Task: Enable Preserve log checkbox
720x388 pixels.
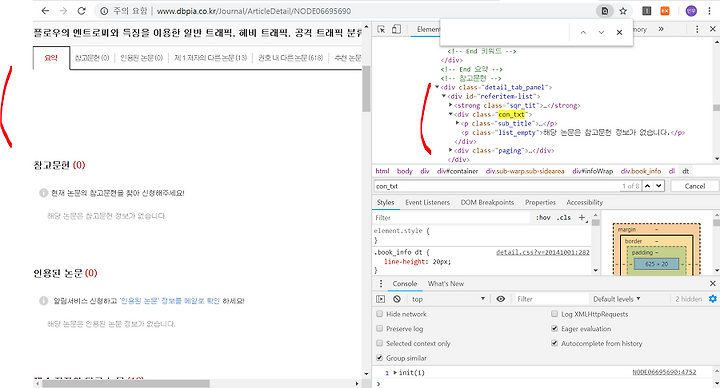Action: coord(380,329)
